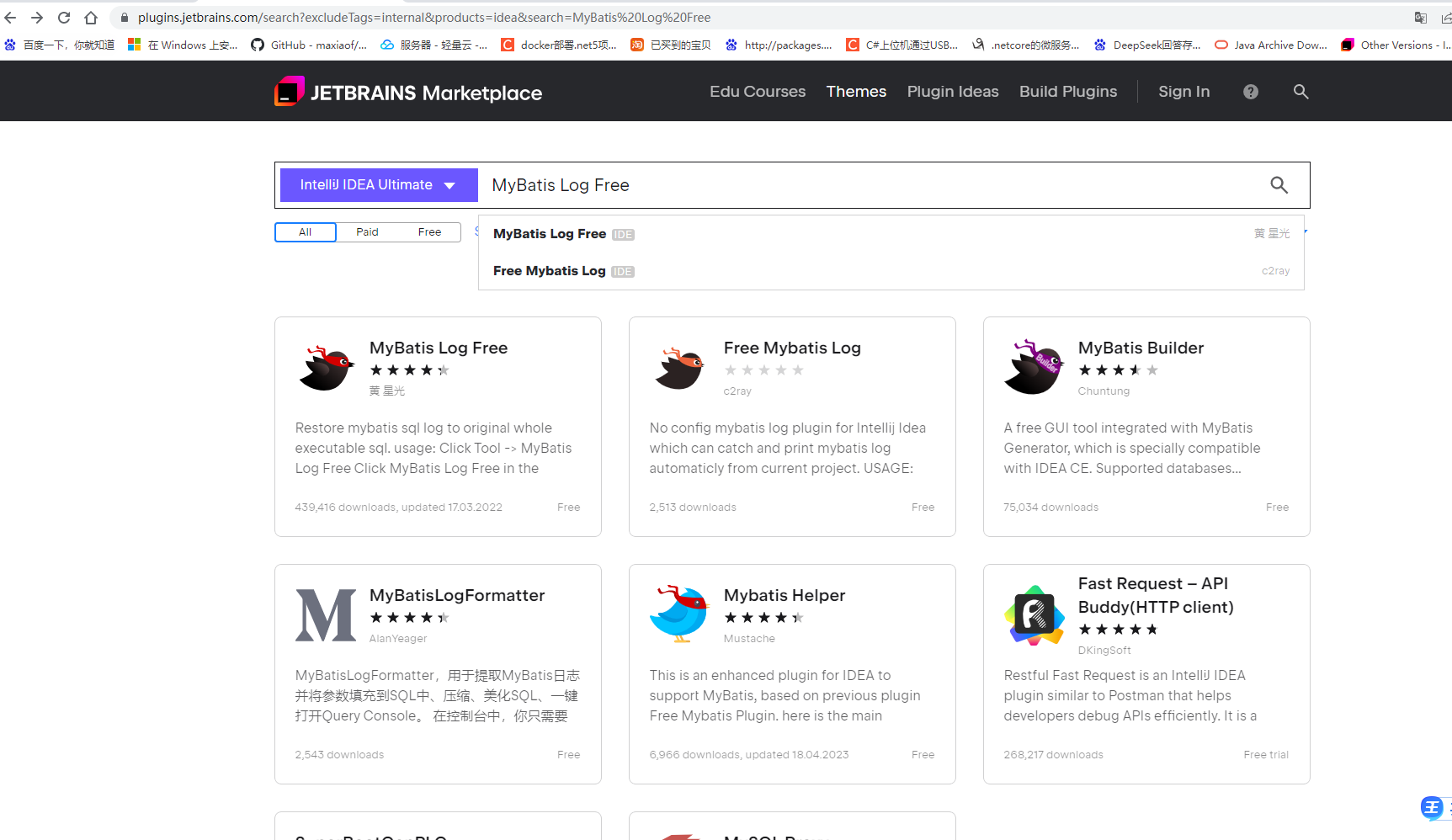Open DeepSeek bookmark
Viewport: 1452px width, 840px height.
click(1147, 45)
